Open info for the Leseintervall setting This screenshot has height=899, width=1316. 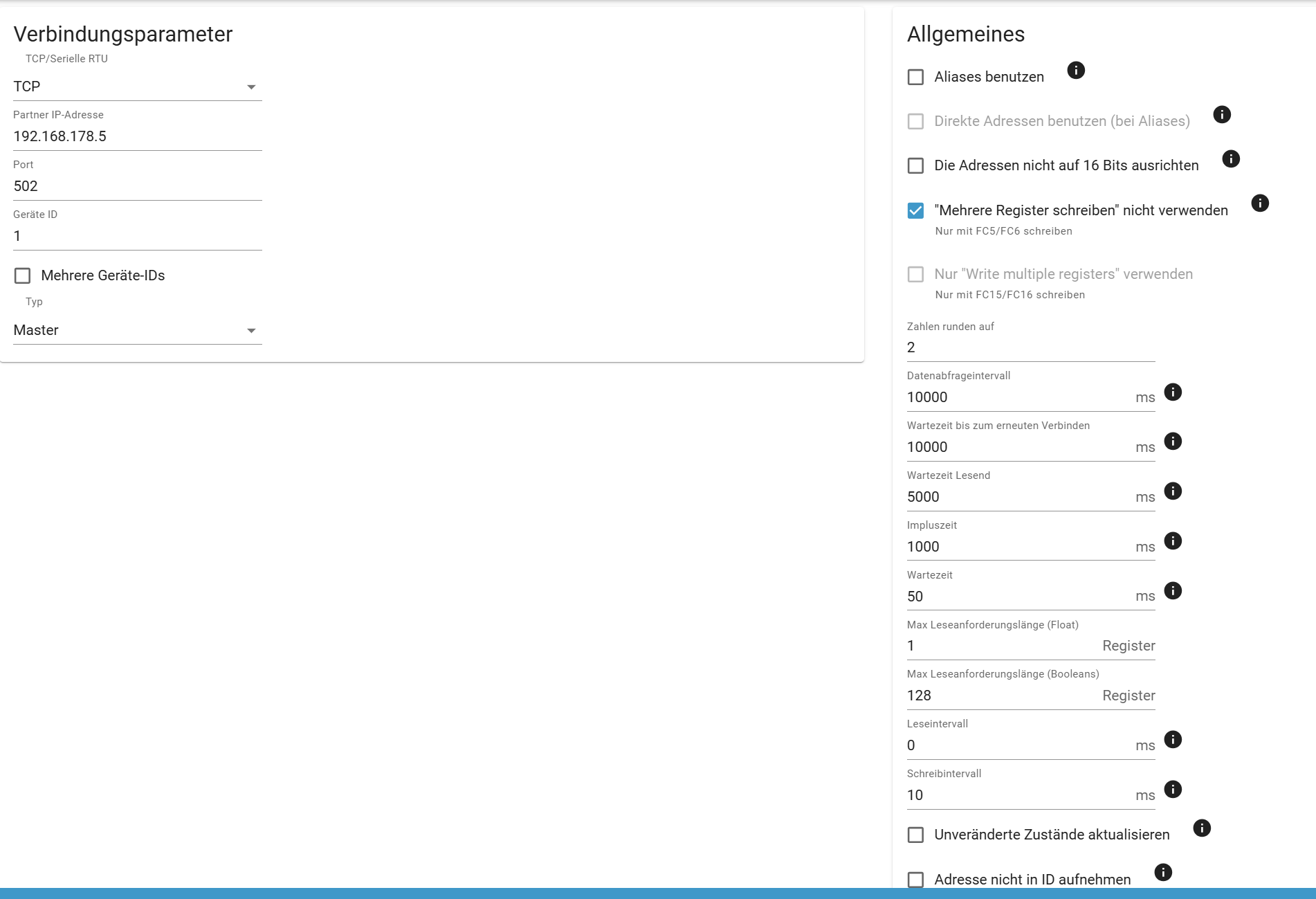click(1173, 740)
